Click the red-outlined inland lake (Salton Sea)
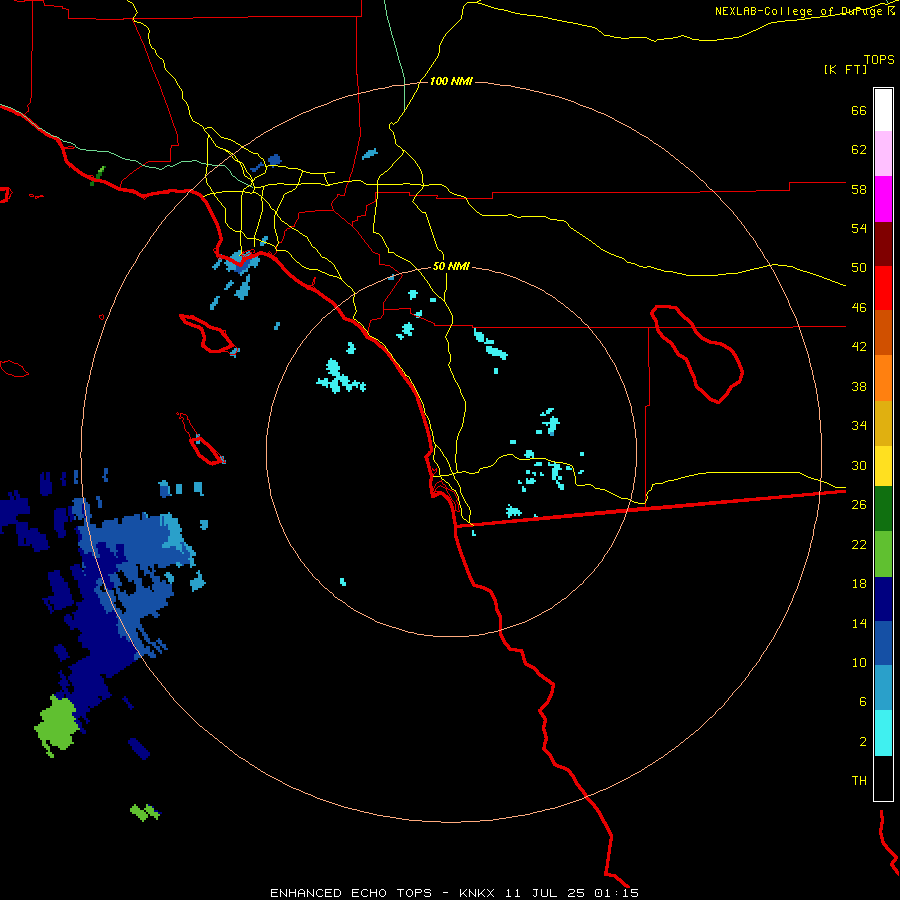The image size is (900, 900). click(x=697, y=354)
